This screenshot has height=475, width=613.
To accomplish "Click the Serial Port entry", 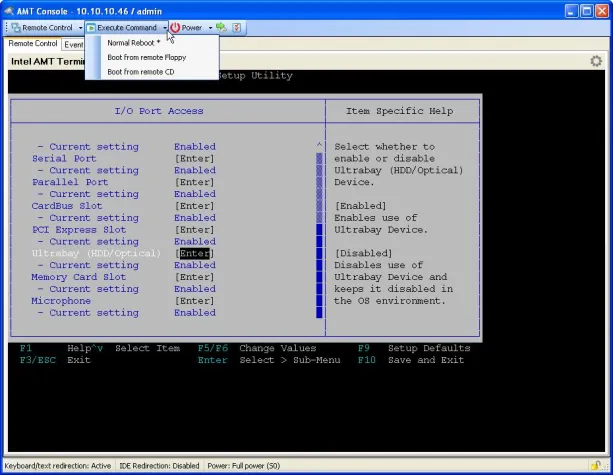I will (x=64, y=158).
